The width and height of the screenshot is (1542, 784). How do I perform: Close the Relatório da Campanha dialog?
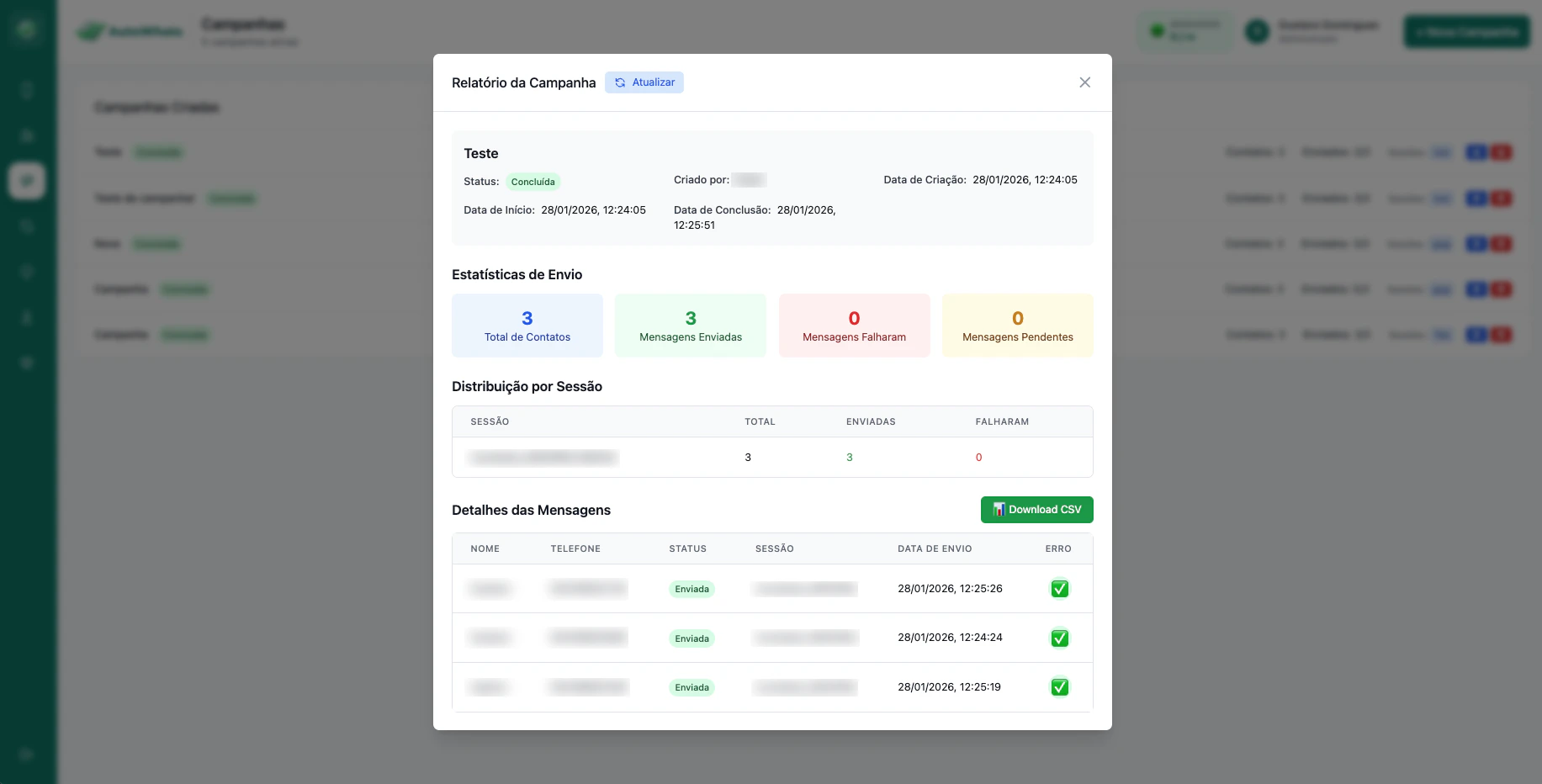tap(1084, 82)
